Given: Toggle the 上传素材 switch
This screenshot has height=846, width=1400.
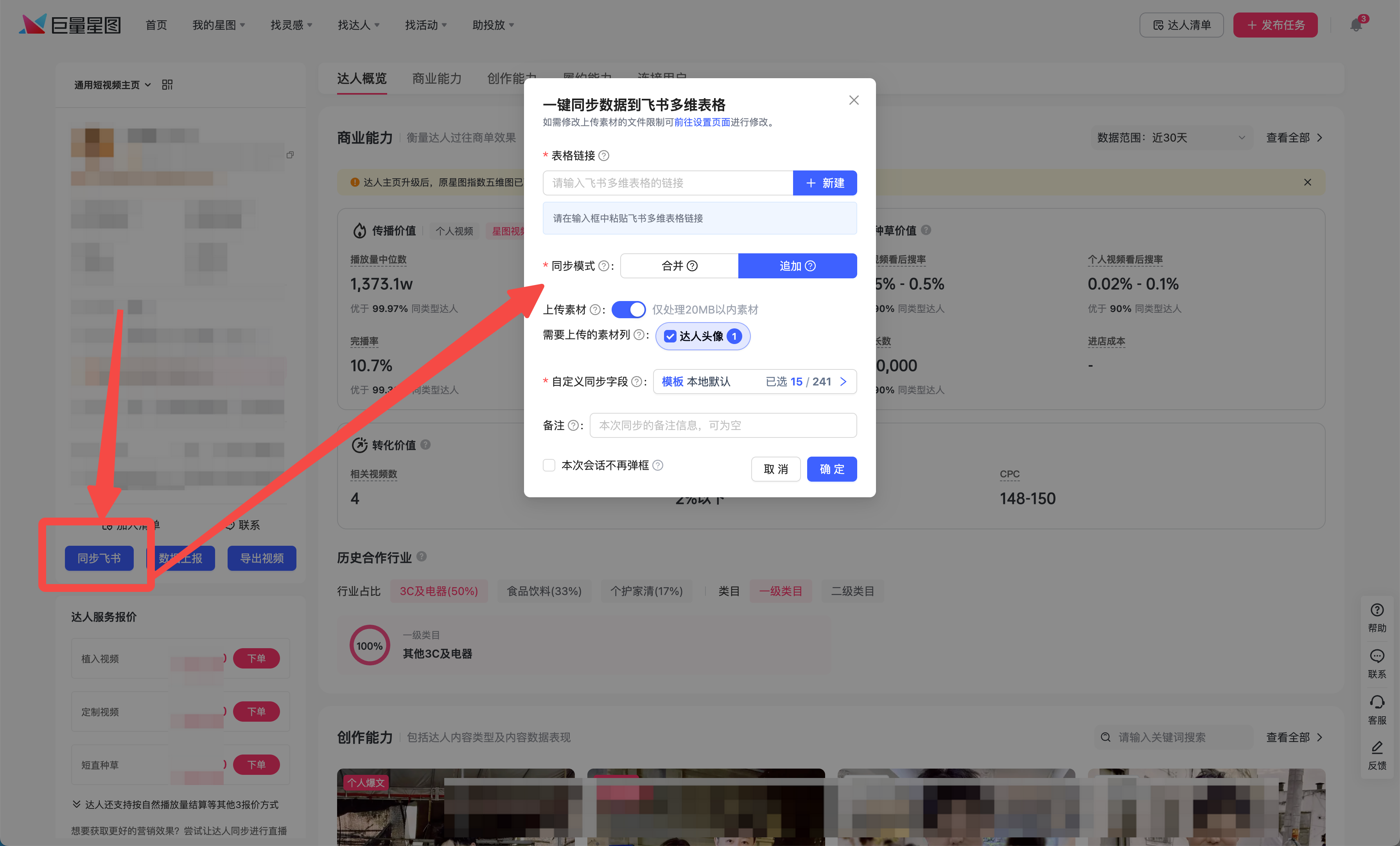Looking at the screenshot, I should (x=628, y=310).
